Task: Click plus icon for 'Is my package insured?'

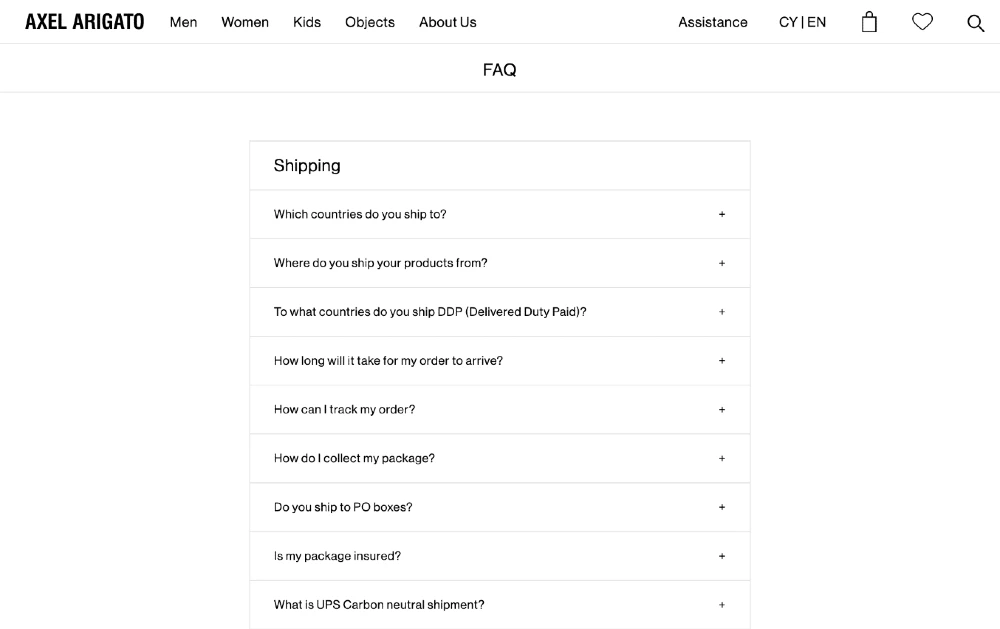Action: [x=721, y=557]
